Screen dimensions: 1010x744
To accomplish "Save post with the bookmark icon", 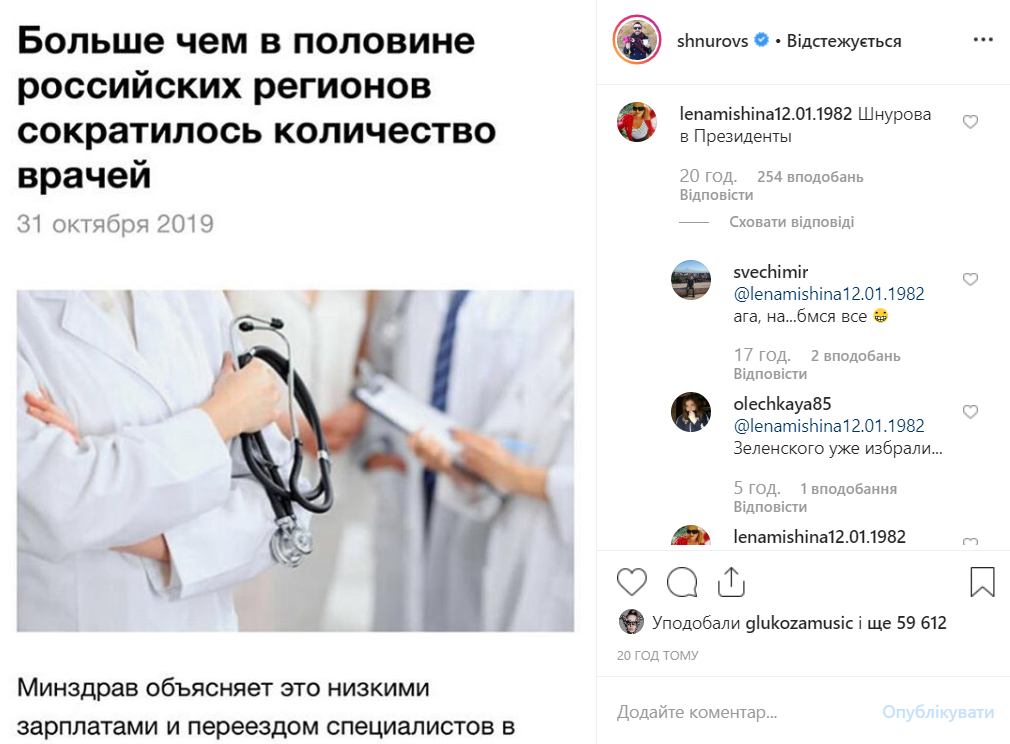I will 982,582.
